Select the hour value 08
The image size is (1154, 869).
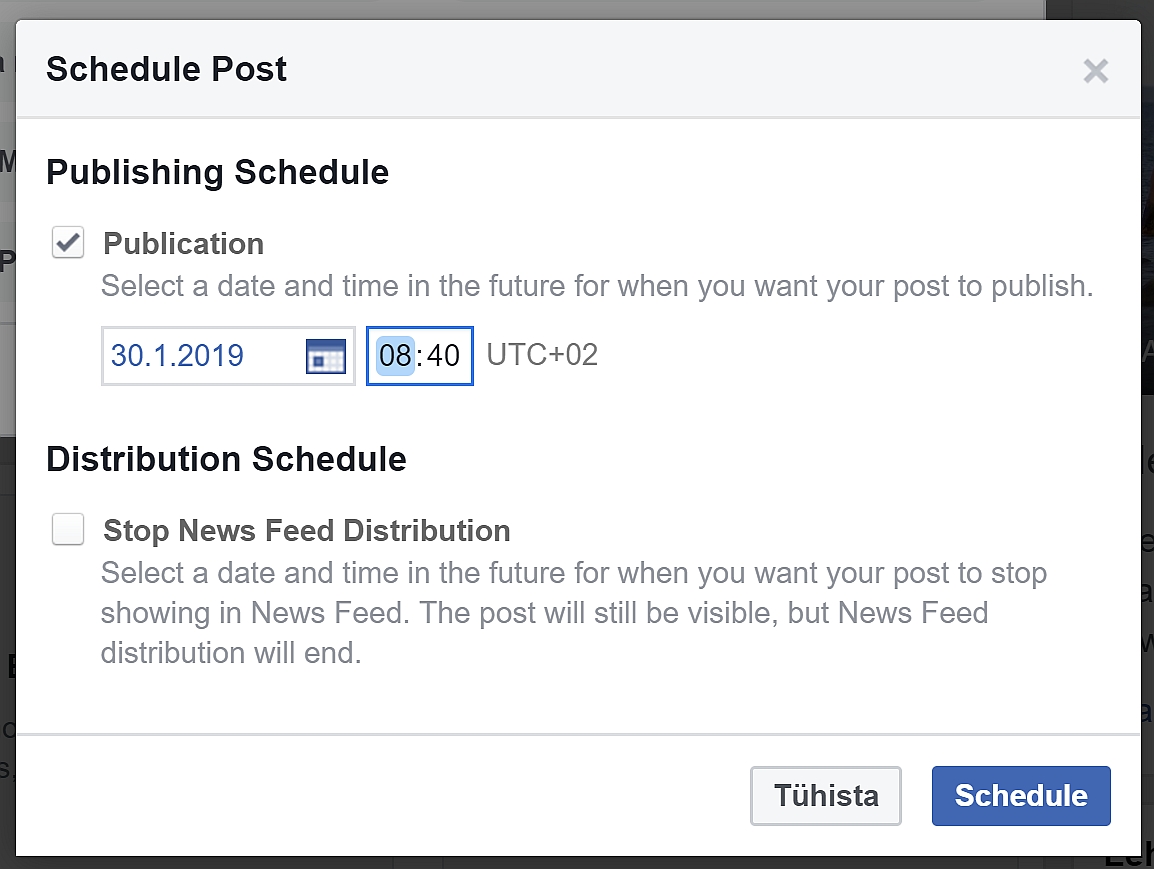click(x=395, y=356)
